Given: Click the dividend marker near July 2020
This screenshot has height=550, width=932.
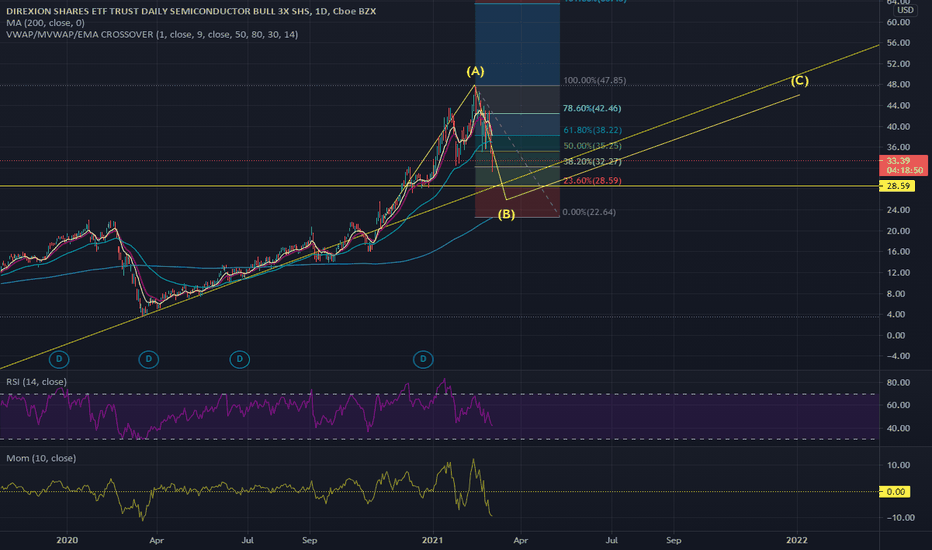Looking at the screenshot, I should (240, 359).
